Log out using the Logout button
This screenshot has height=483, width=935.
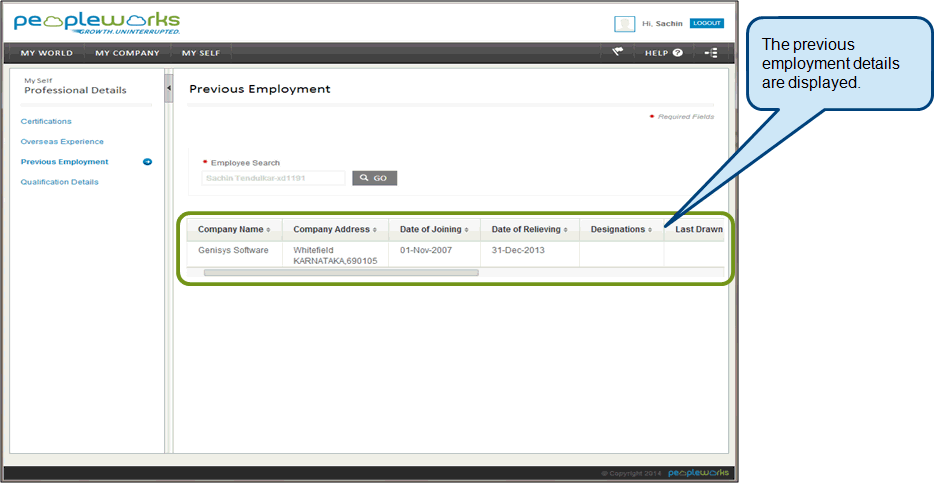pos(706,23)
